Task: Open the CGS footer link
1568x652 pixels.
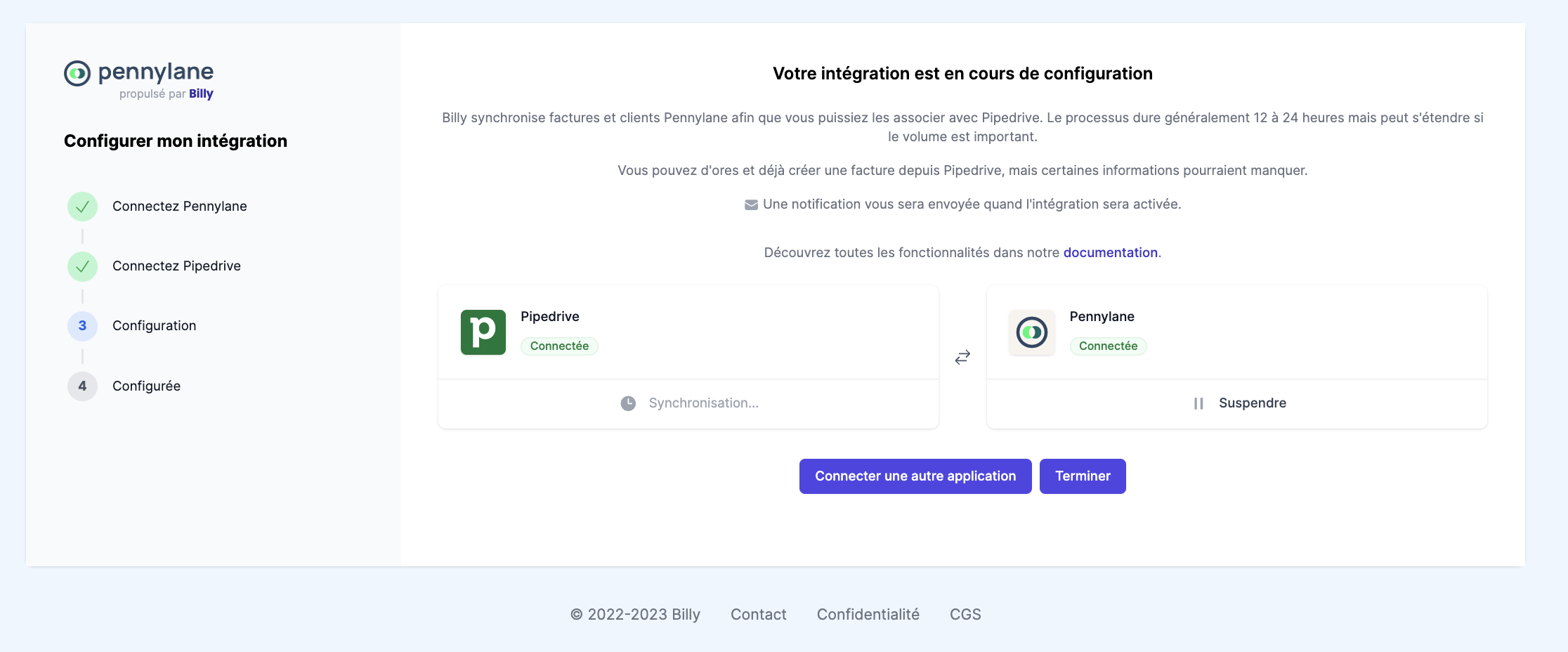Action: (965, 614)
